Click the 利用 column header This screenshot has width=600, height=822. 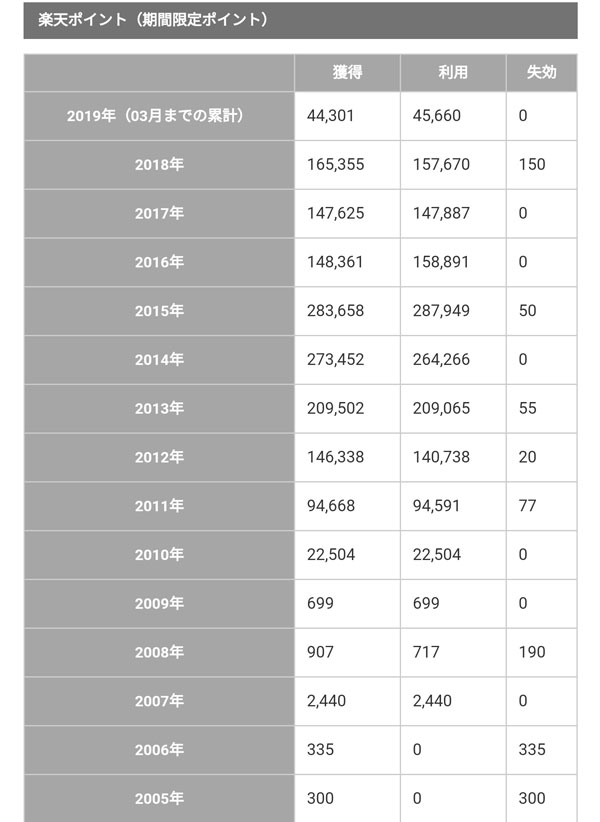[x=453, y=73]
